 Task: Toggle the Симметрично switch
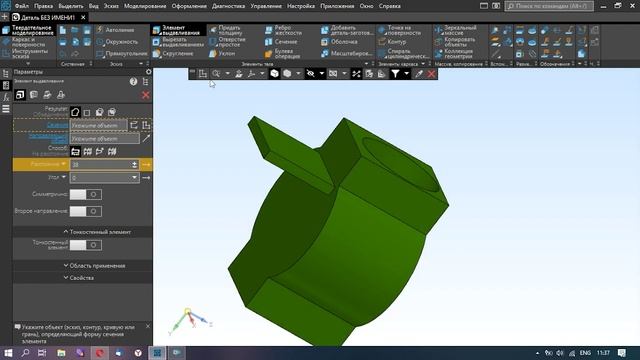85,194
